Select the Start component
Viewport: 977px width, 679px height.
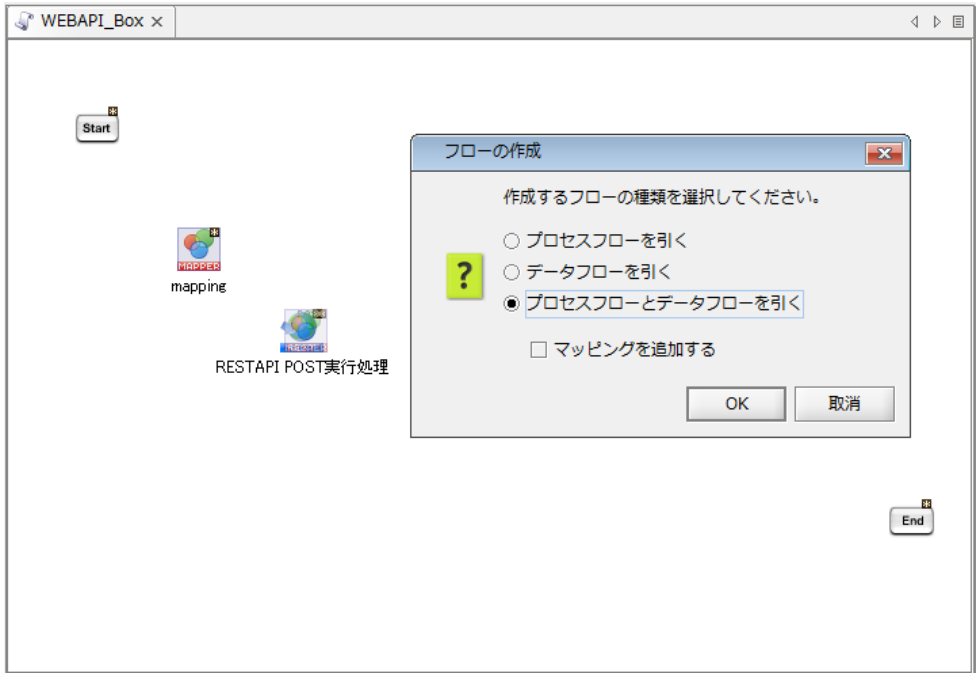[97, 128]
